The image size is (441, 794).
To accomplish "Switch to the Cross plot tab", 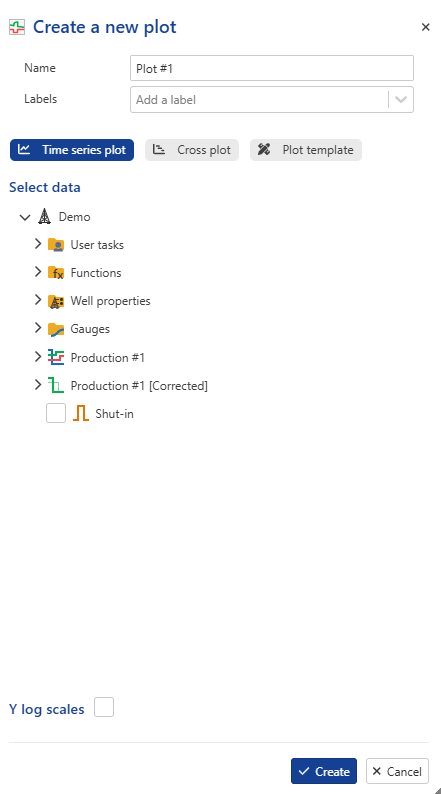I will pos(192,150).
